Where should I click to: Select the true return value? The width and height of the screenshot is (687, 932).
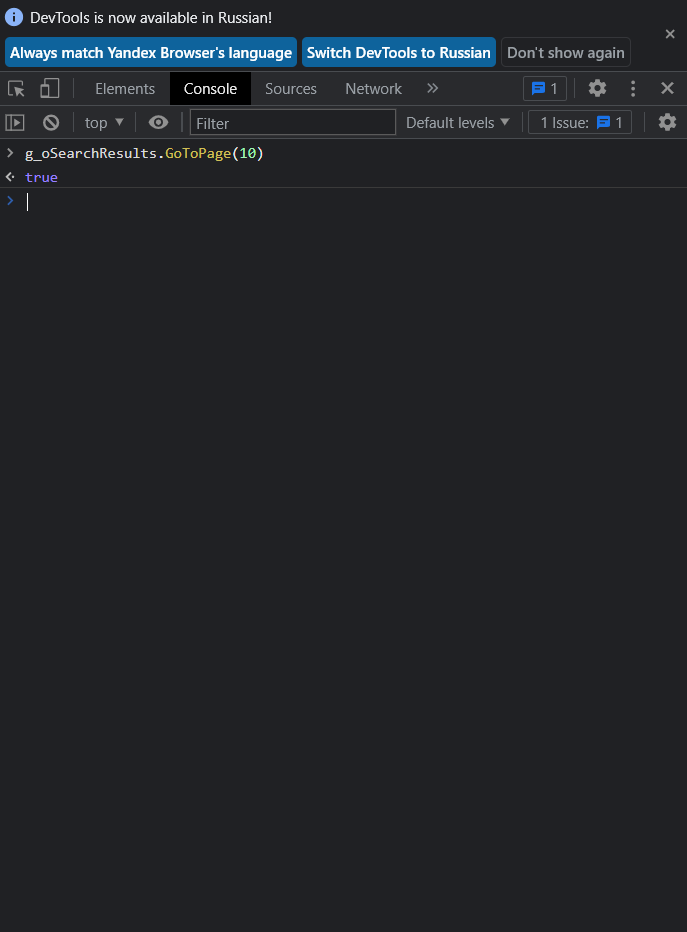click(41, 177)
